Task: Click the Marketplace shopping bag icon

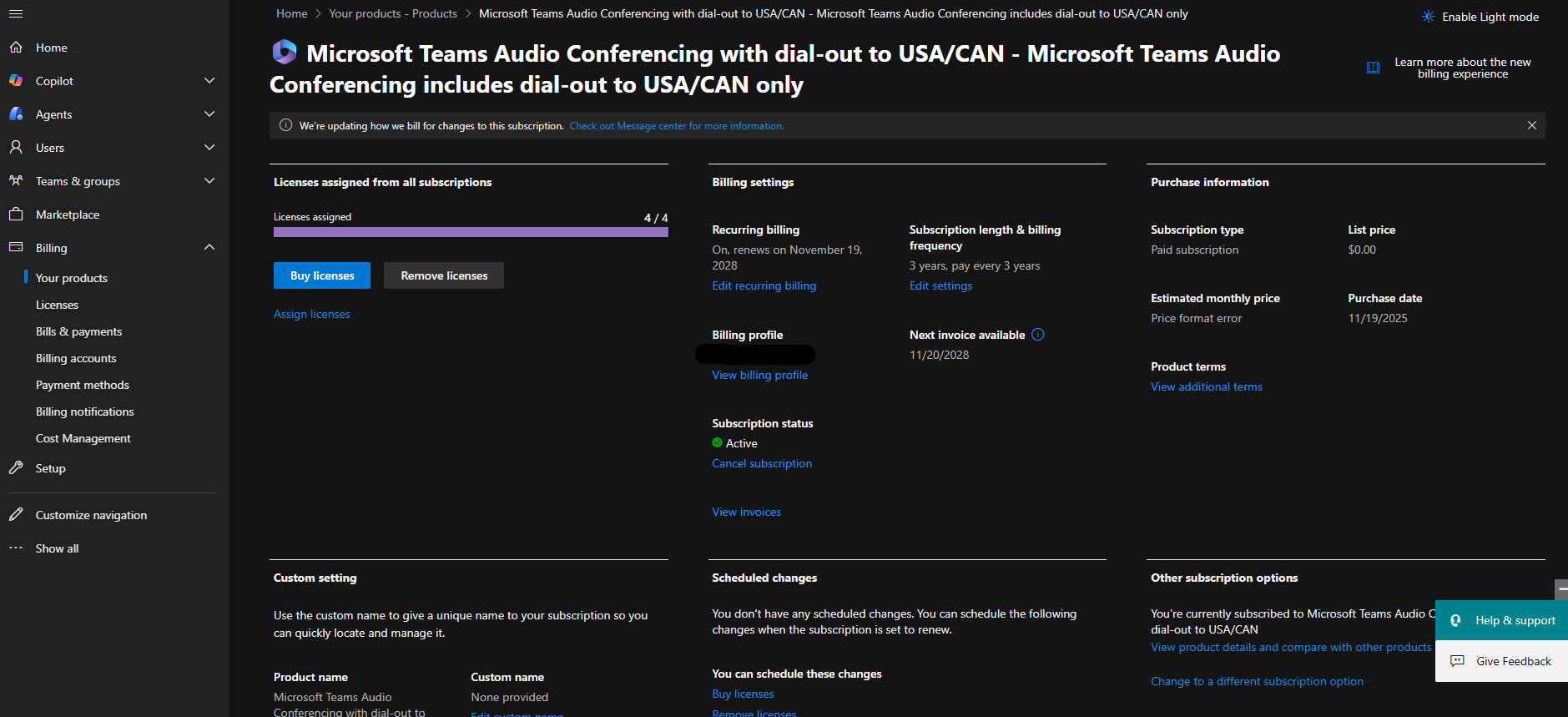Action: (x=16, y=215)
